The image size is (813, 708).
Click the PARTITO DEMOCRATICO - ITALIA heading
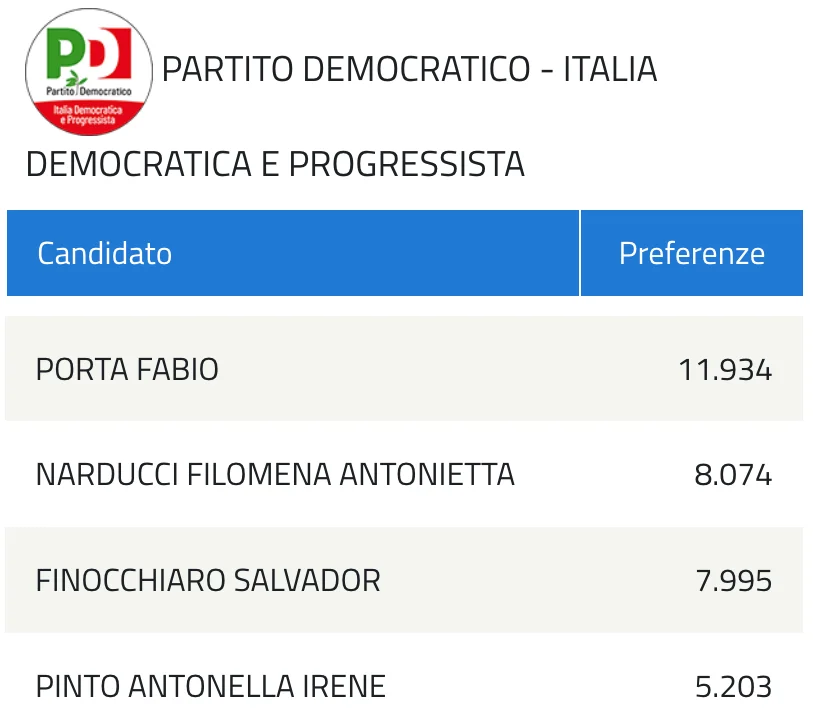point(410,69)
